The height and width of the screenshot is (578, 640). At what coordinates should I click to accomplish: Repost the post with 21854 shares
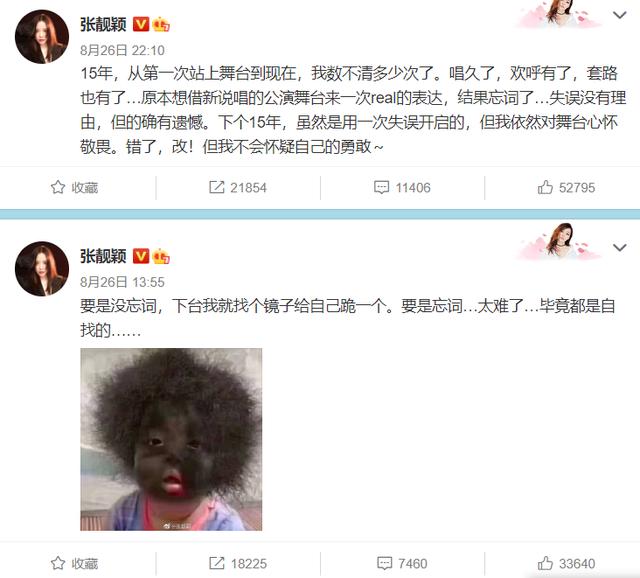(238, 187)
